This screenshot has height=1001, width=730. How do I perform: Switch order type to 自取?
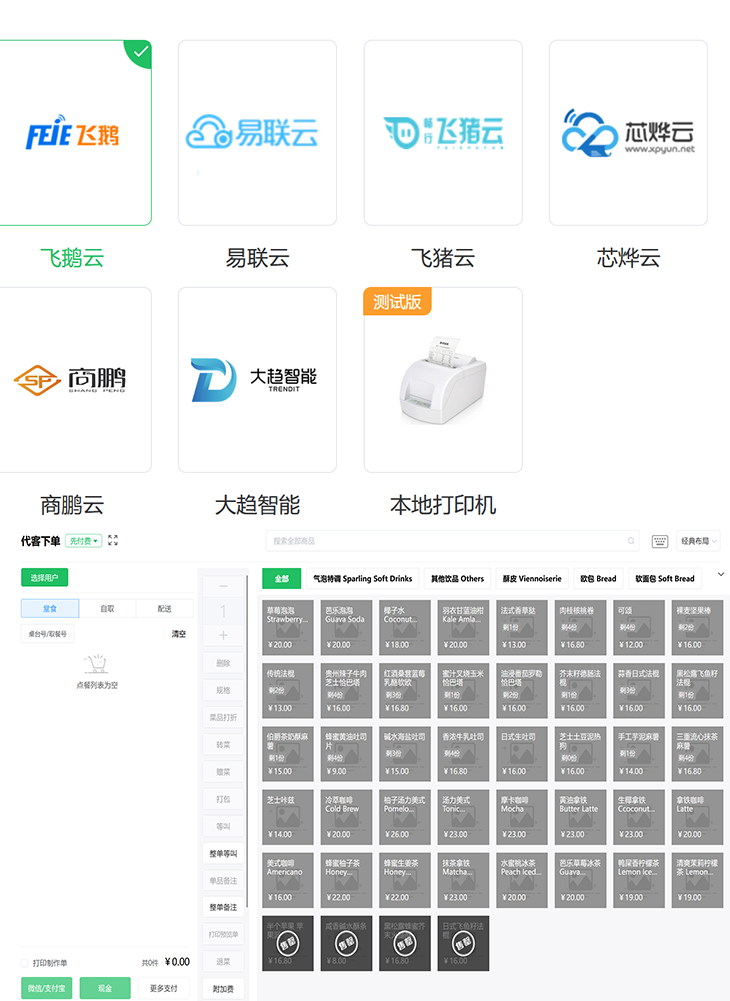[107, 608]
